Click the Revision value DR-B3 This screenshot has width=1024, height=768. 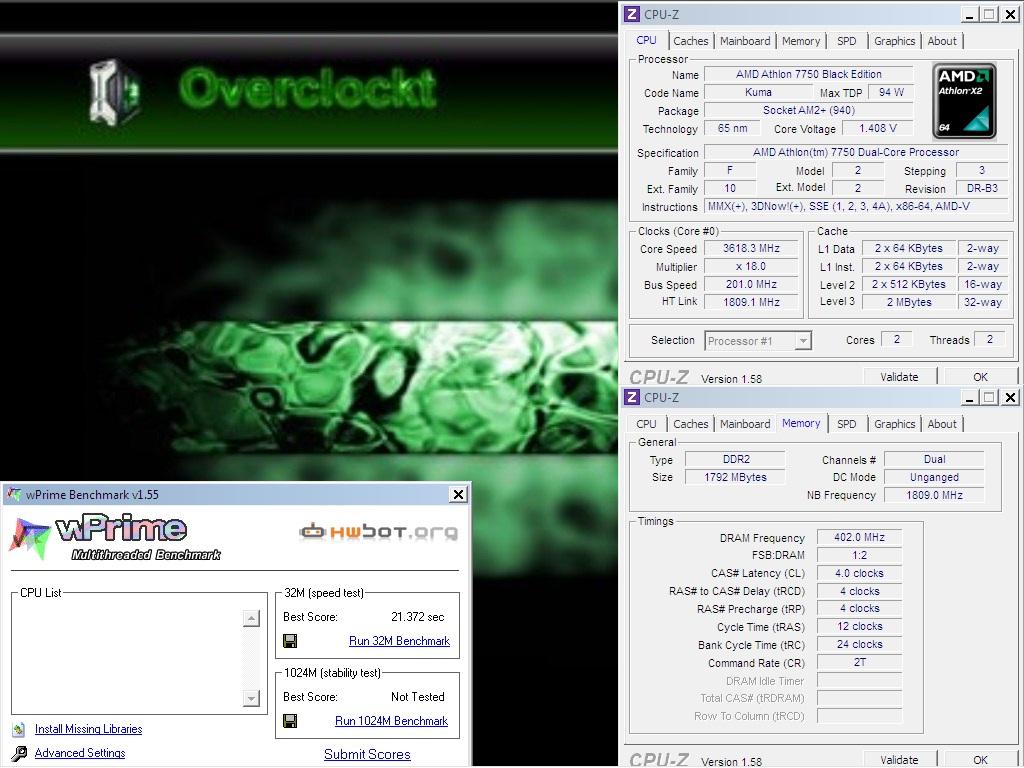pos(982,188)
